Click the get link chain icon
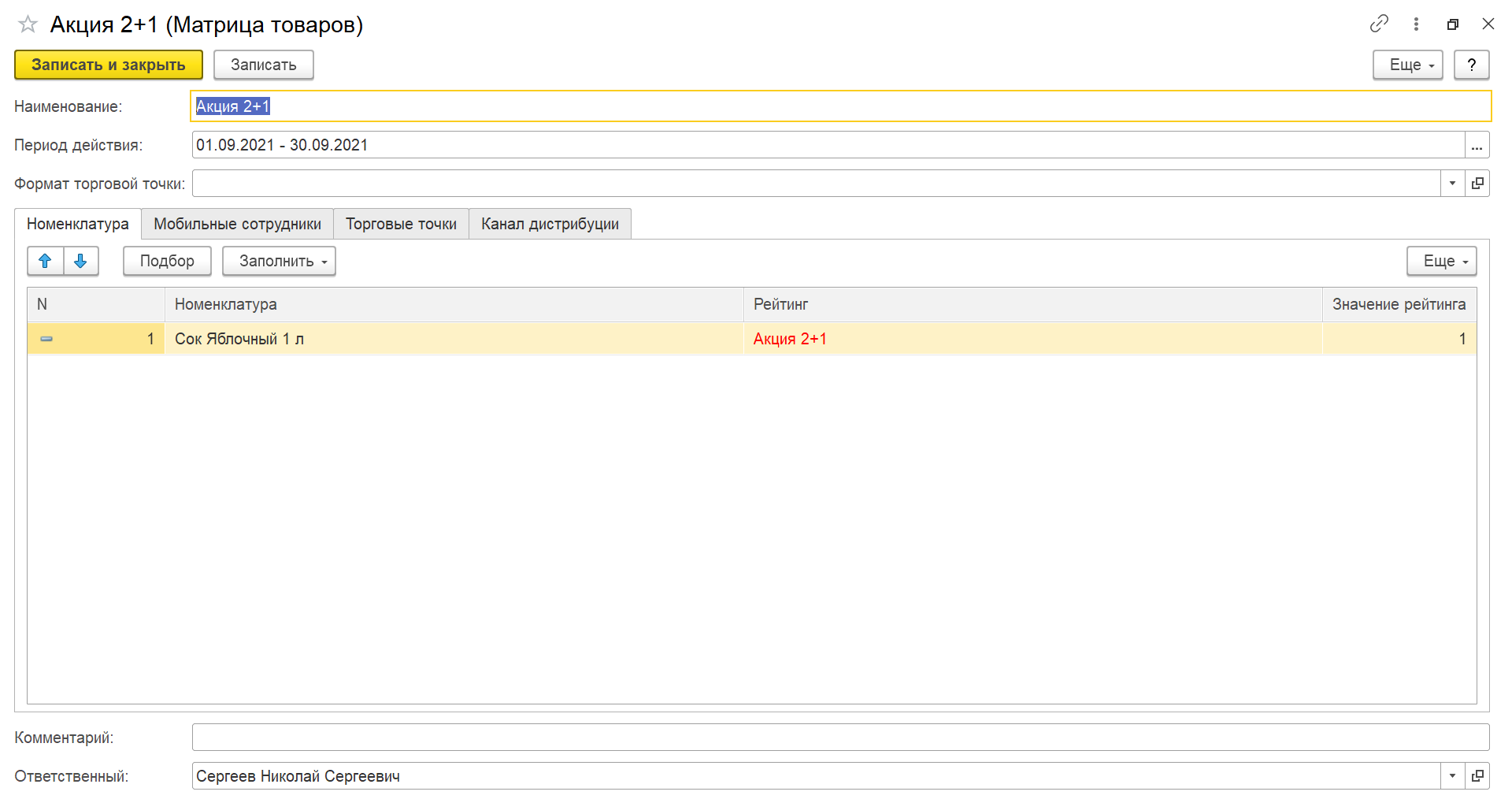 pyautogui.click(x=1379, y=24)
